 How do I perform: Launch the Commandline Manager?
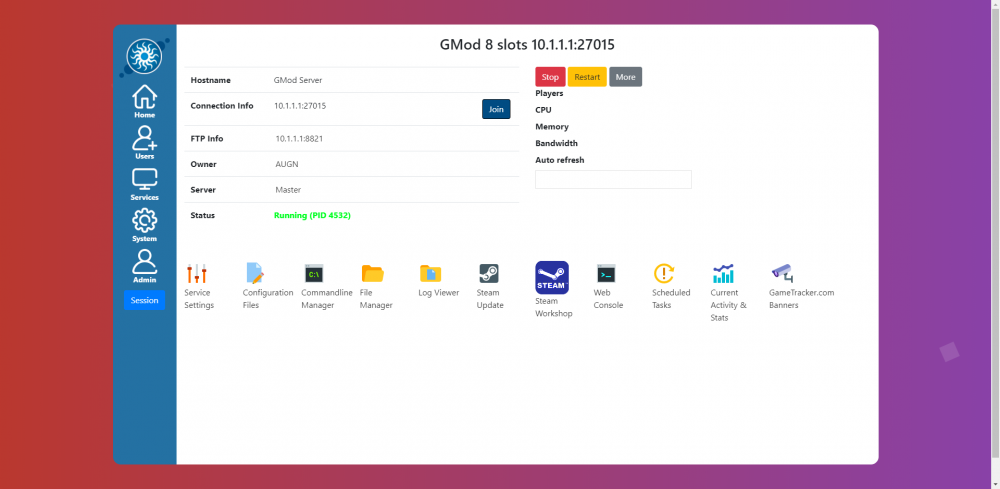[x=314, y=274]
